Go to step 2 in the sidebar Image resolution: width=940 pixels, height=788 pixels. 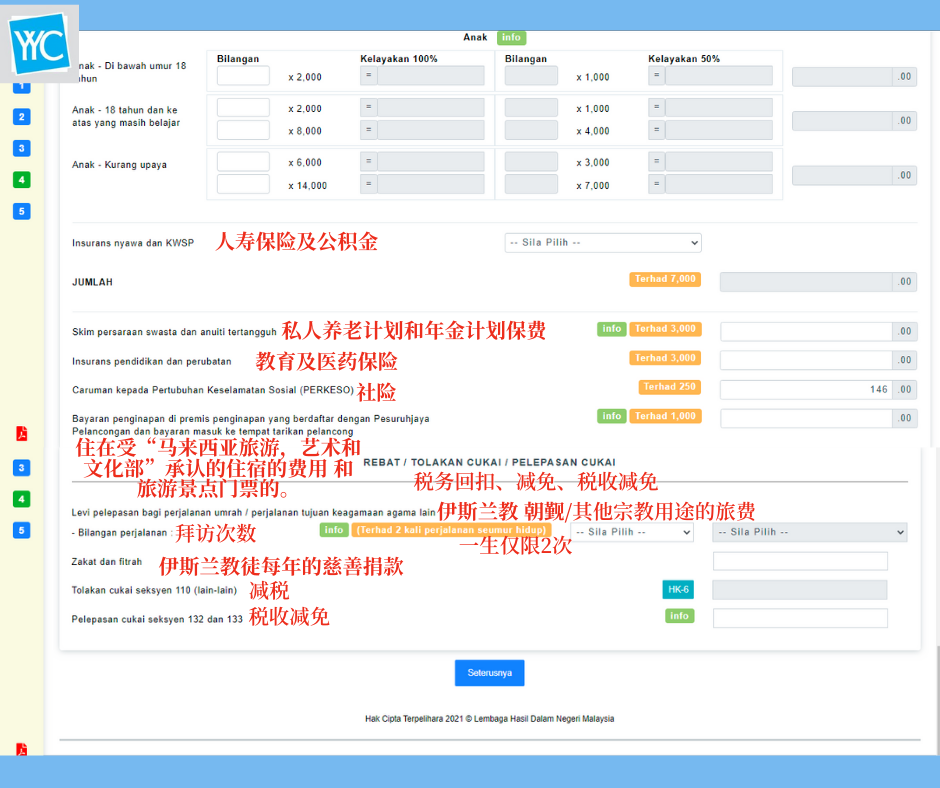tap(22, 117)
